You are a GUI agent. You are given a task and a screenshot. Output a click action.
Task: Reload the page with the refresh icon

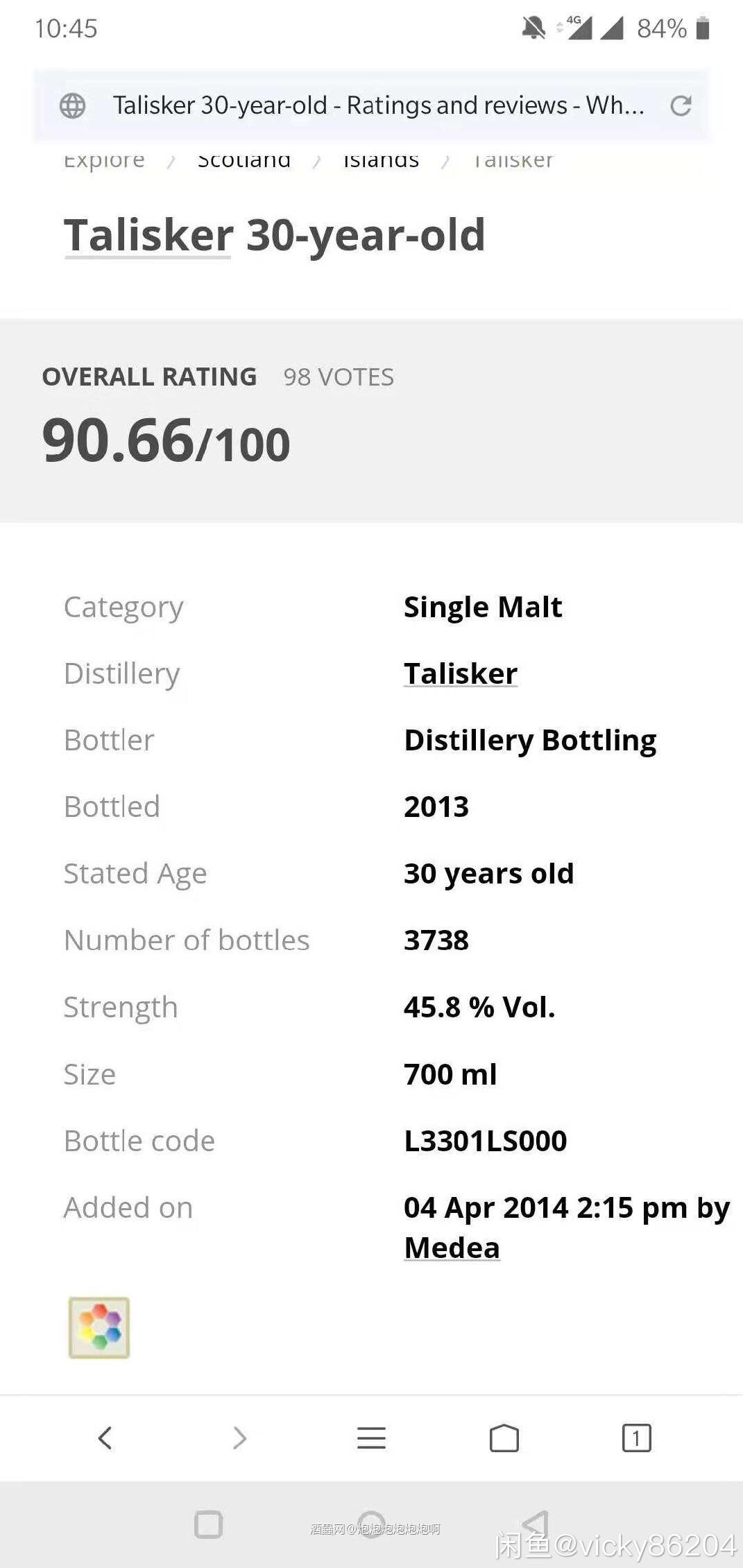(681, 105)
